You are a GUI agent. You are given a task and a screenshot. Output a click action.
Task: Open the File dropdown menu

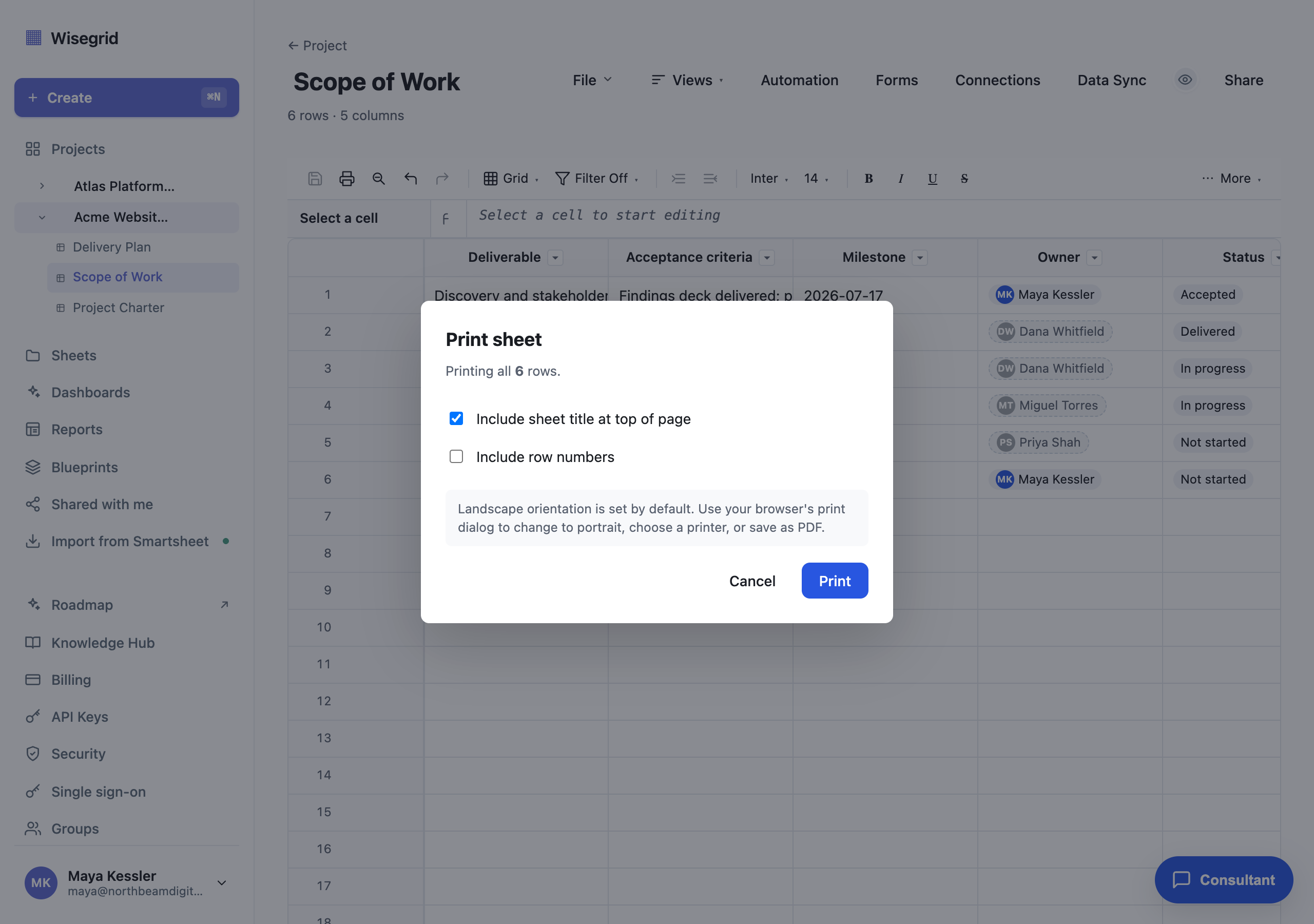[592, 80]
